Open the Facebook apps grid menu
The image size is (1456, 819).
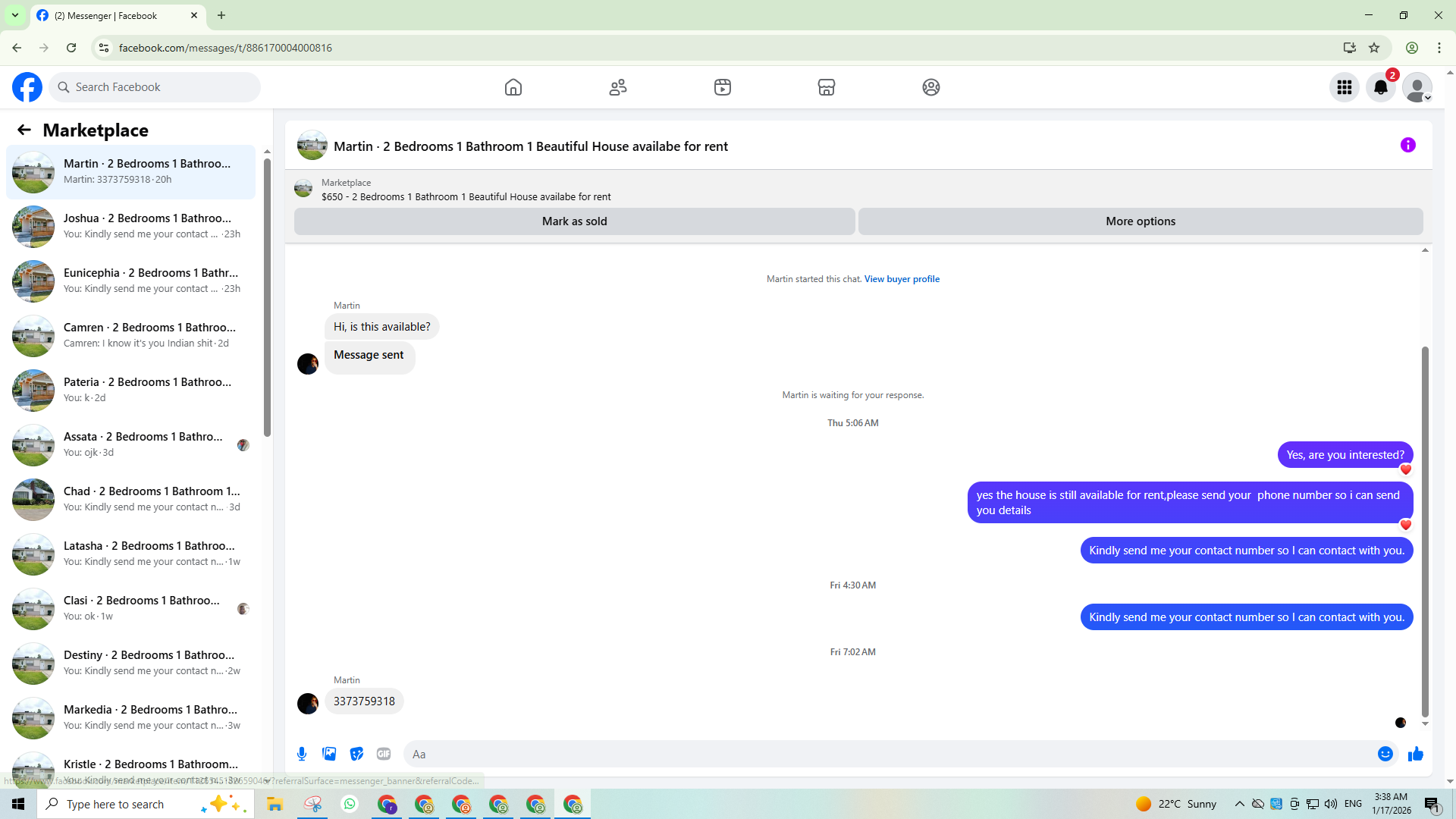(1345, 87)
